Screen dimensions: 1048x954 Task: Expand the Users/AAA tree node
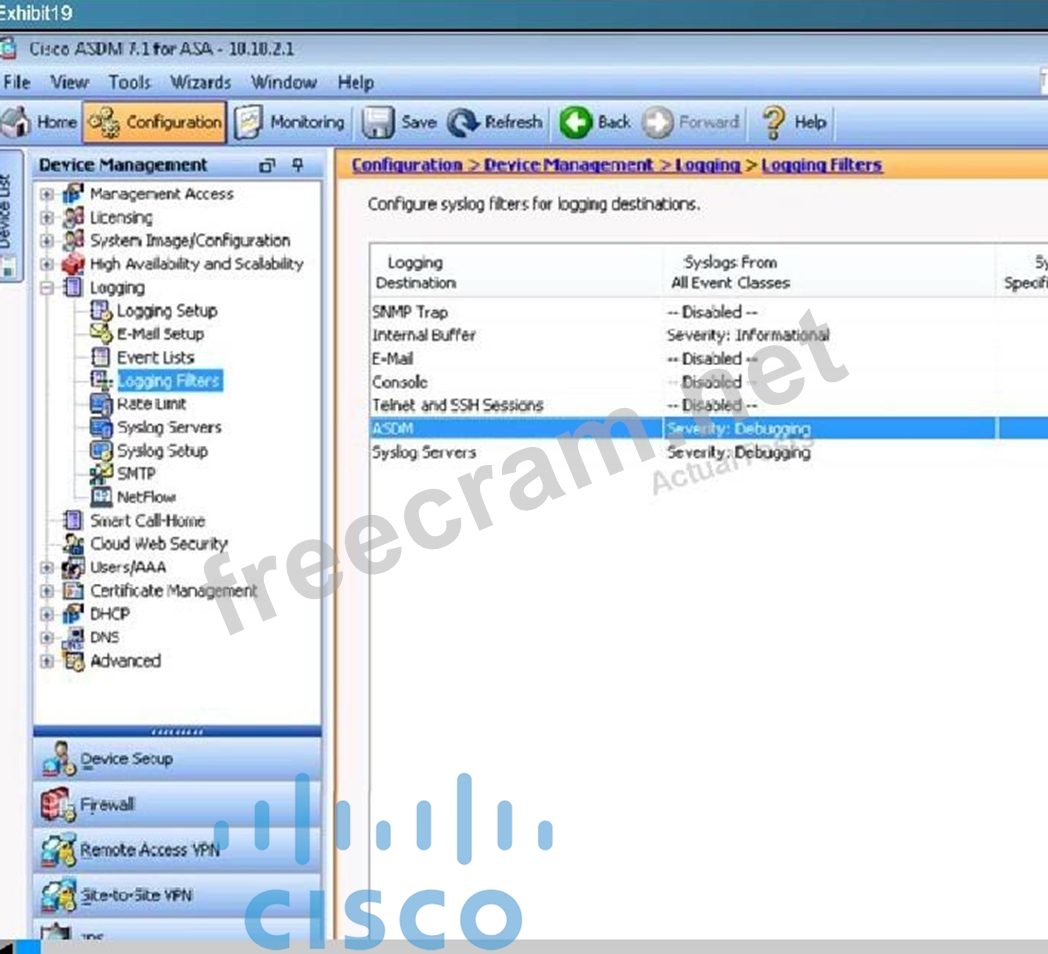(x=46, y=567)
